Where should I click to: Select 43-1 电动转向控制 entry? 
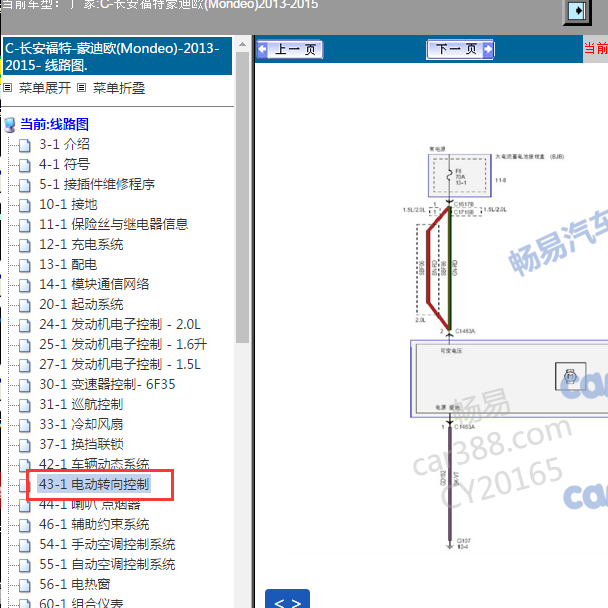[x=94, y=484]
